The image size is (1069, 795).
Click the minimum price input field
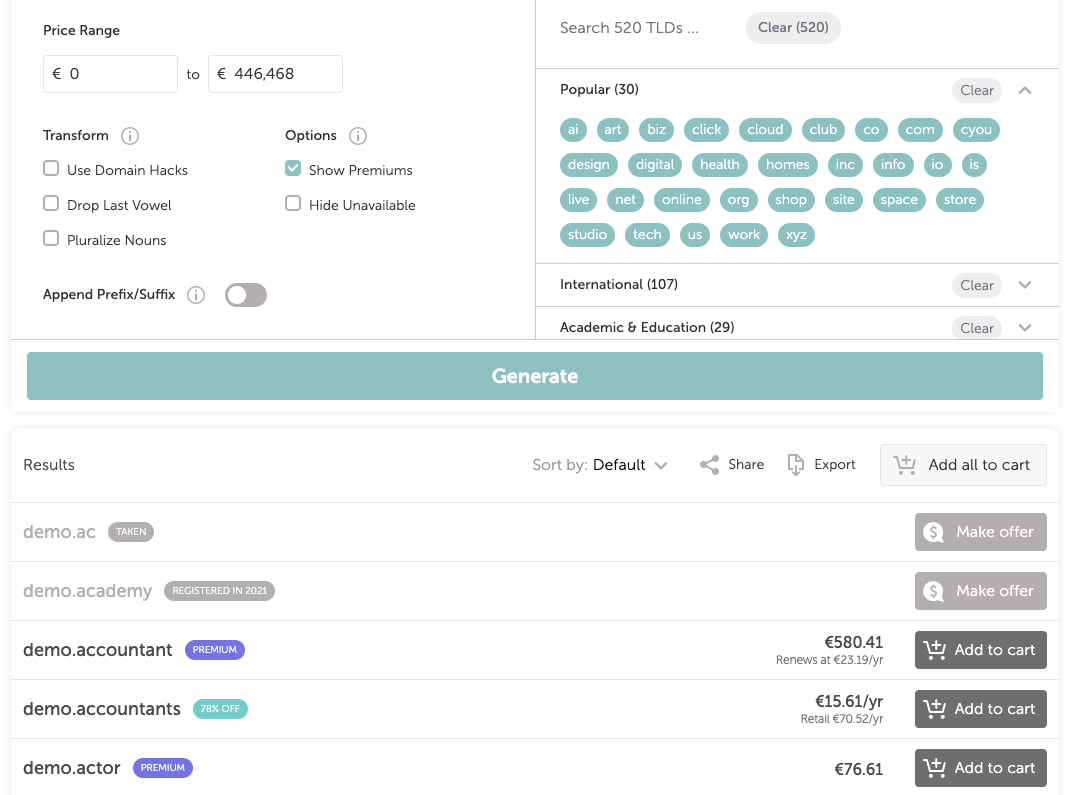(x=110, y=73)
